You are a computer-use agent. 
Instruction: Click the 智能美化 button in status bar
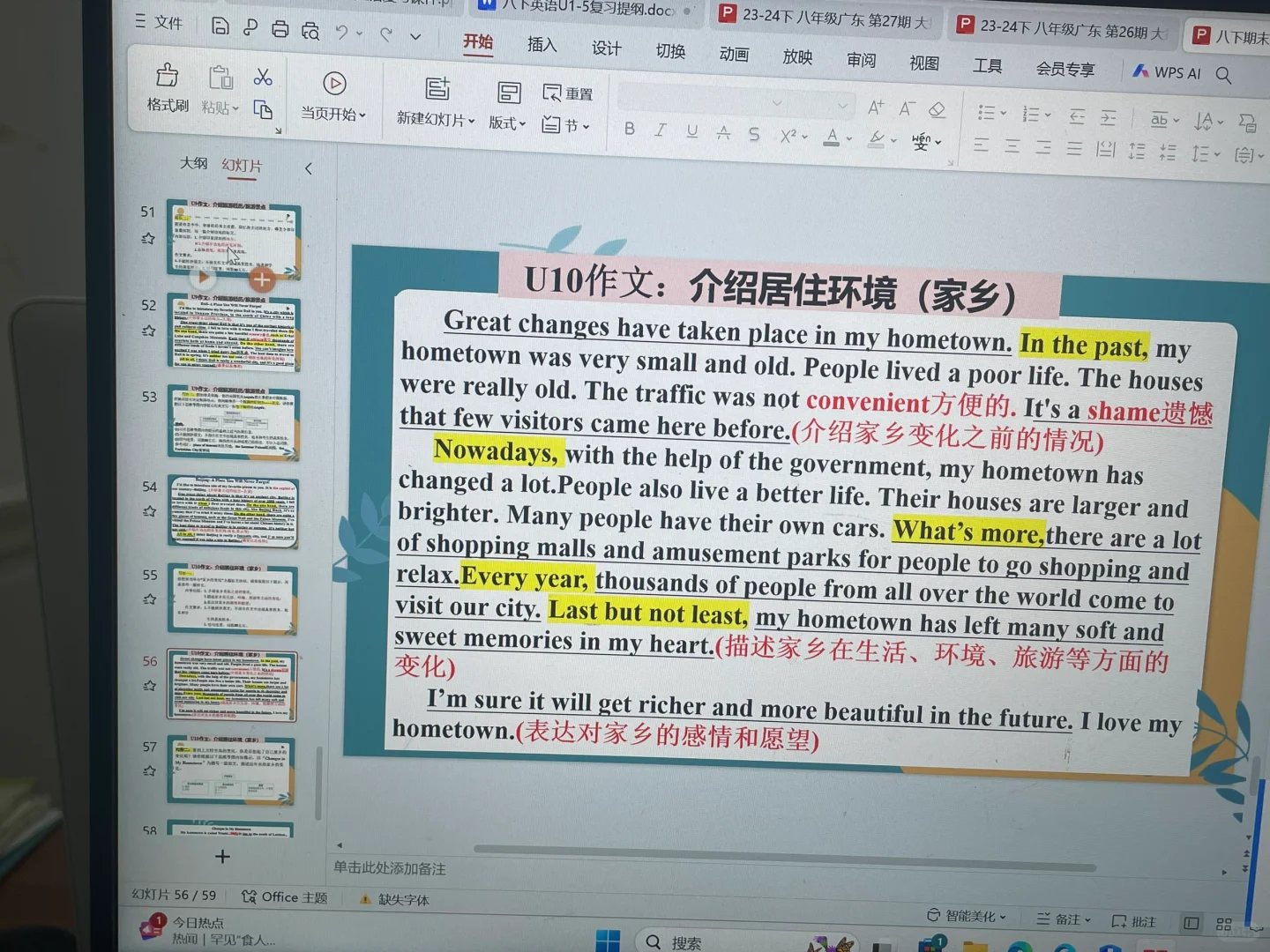tap(967, 916)
